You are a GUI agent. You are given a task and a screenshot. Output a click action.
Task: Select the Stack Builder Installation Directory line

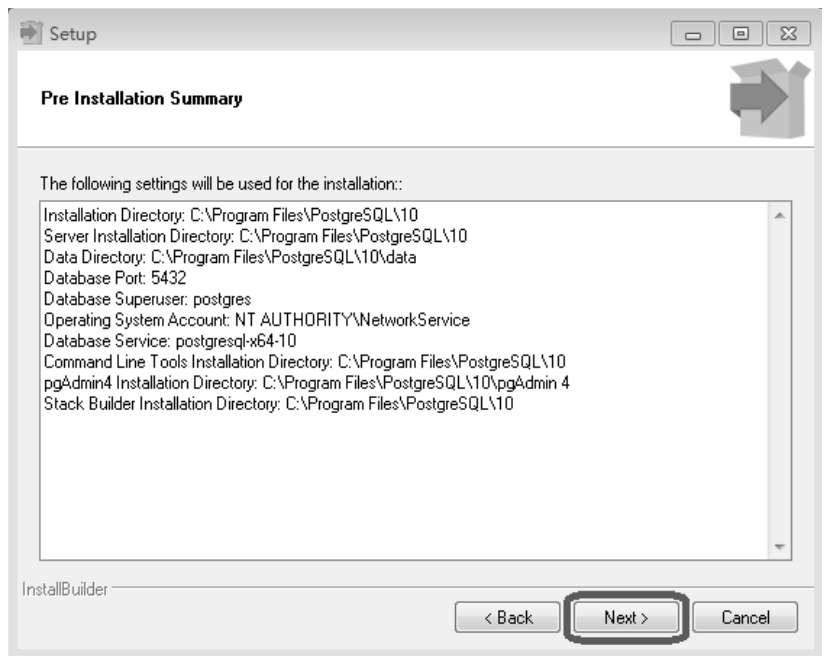pos(279,404)
